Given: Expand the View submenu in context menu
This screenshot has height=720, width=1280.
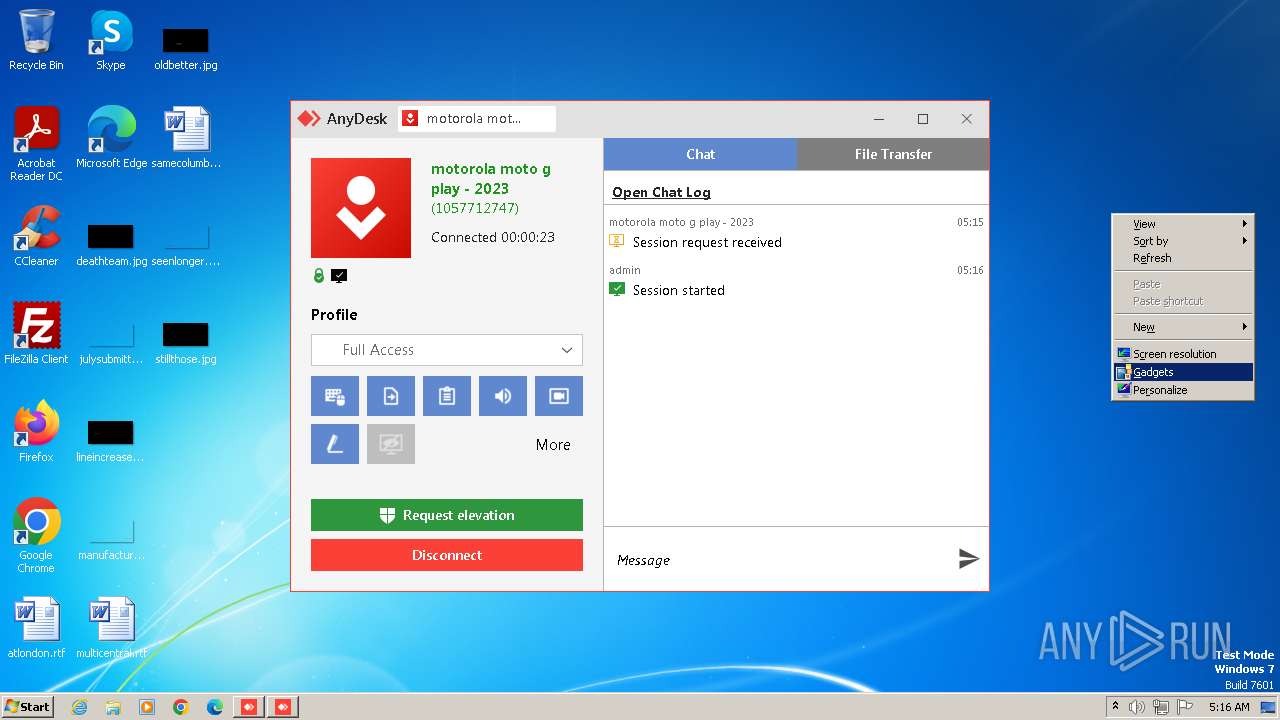Looking at the screenshot, I should (x=1183, y=224).
